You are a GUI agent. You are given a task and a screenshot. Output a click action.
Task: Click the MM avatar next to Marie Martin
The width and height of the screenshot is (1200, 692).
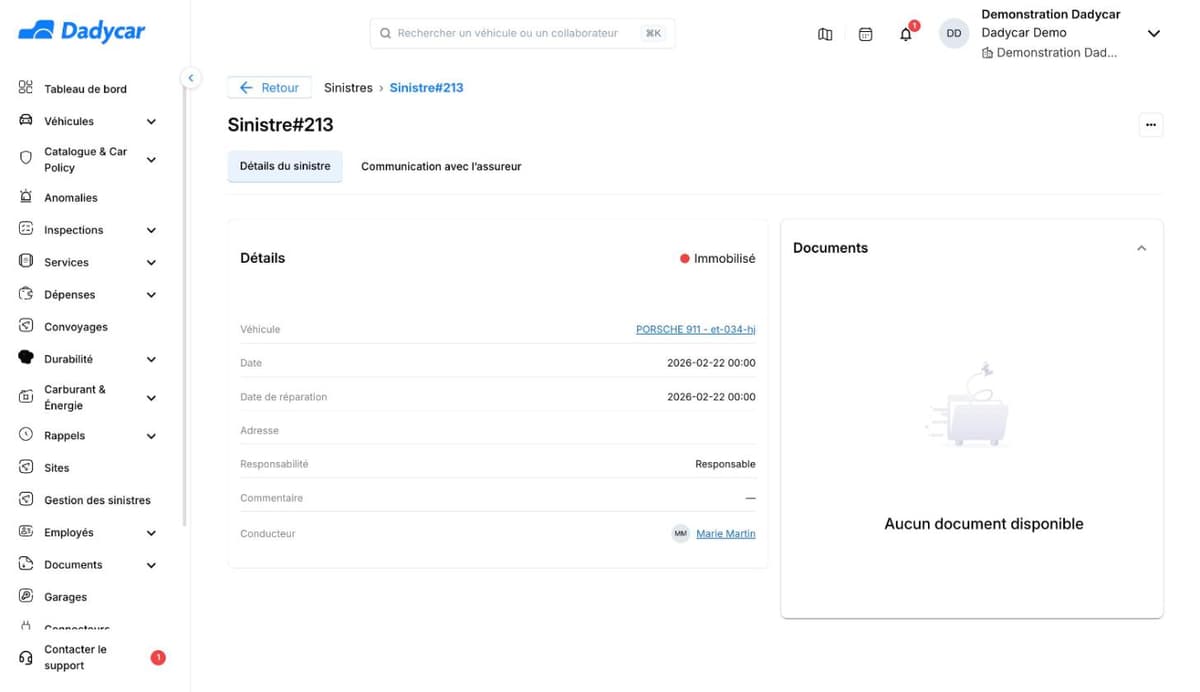tap(680, 534)
